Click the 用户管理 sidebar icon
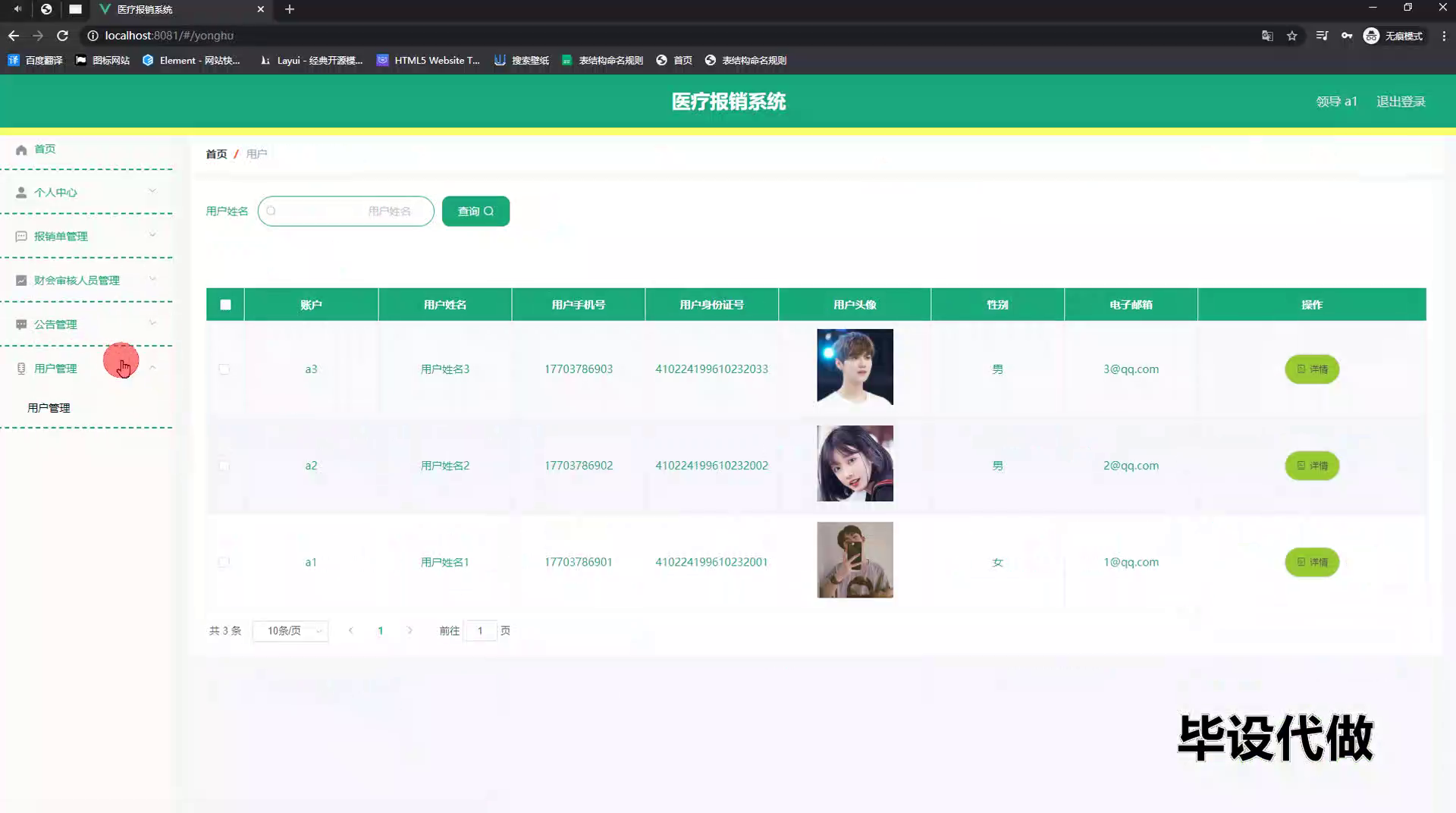Screen dimensions: 1456x813 pyautogui.click(x=21, y=369)
